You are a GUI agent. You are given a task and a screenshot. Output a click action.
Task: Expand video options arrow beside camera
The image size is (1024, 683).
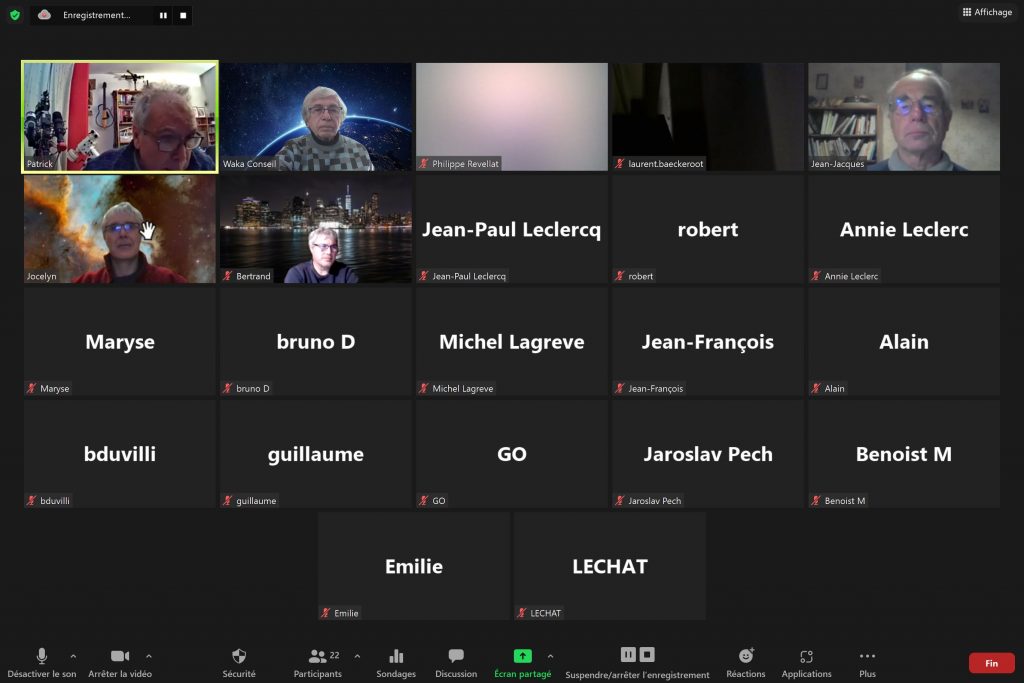point(149,656)
